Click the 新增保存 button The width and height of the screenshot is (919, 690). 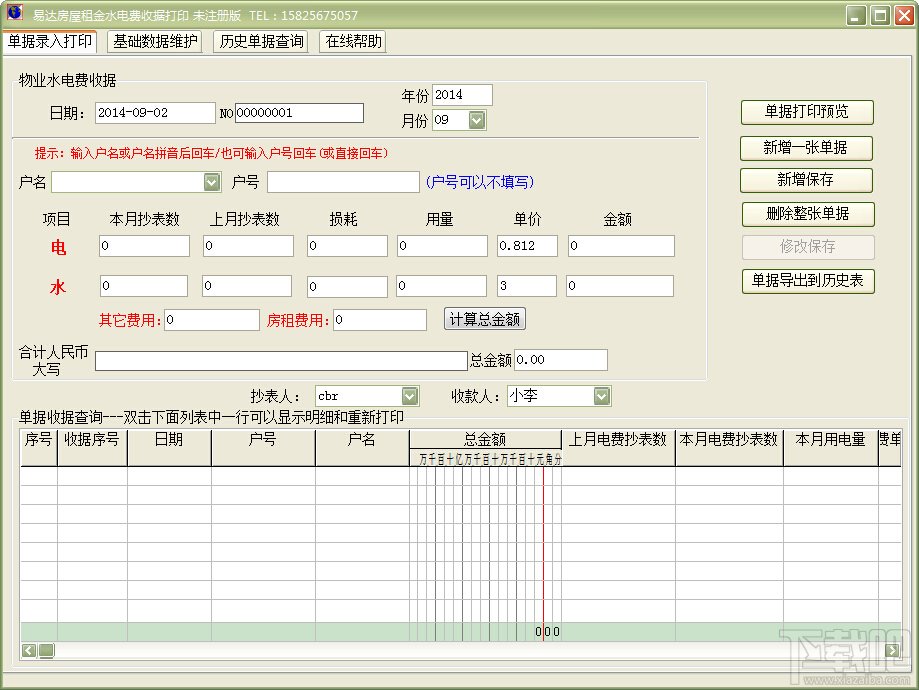coord(806,180)
